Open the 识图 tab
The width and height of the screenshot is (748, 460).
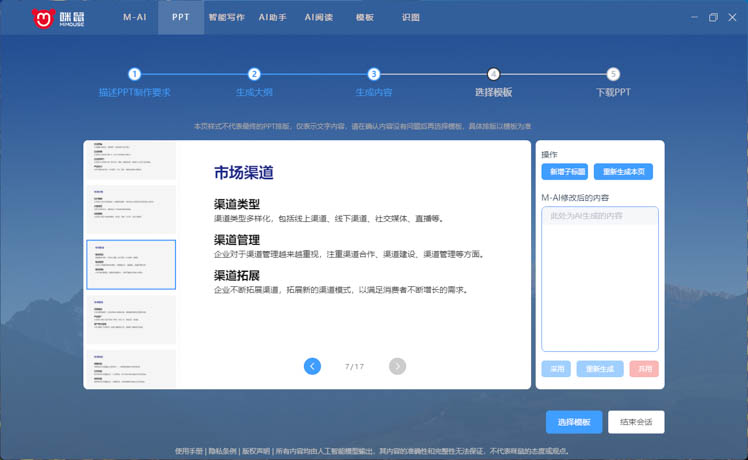pos(410,17)
